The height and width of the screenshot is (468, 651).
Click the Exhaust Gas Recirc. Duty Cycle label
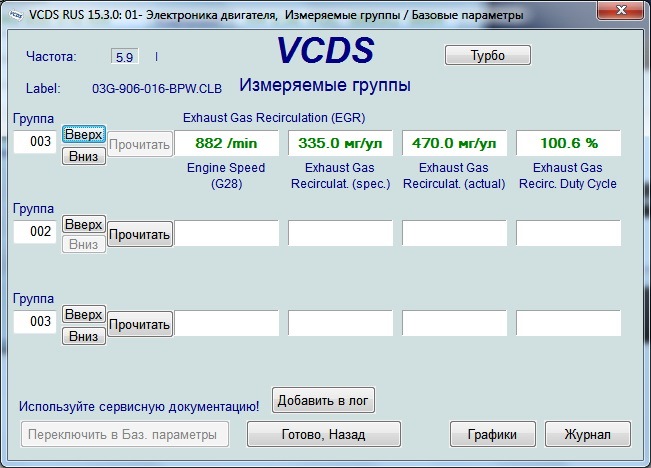[x=568, y=176]
